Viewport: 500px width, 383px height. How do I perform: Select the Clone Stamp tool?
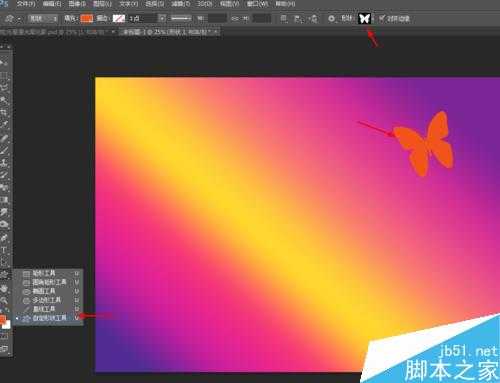pos(4,162)
